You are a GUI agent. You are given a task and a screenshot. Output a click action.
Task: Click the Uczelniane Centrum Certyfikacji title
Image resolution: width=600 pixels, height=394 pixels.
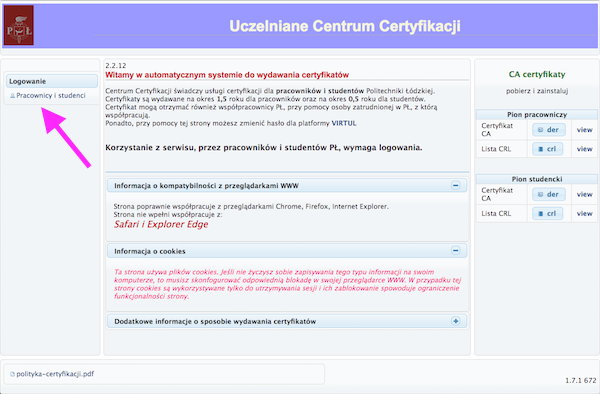pos(345,26)
